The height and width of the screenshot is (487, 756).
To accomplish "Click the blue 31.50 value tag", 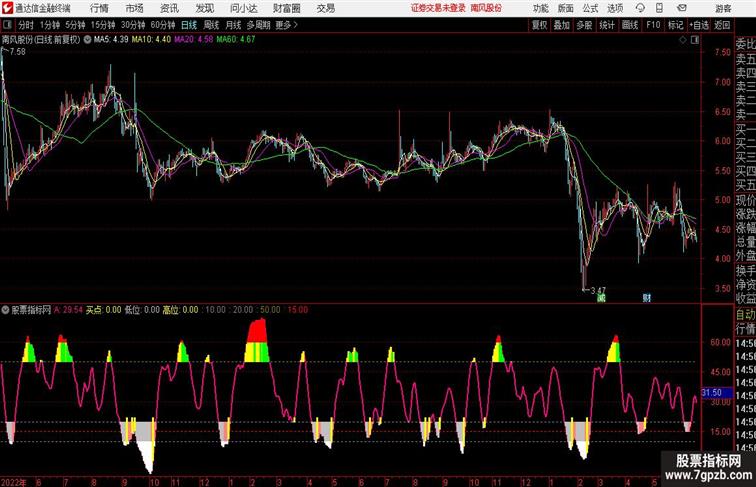I will [715, 393].
